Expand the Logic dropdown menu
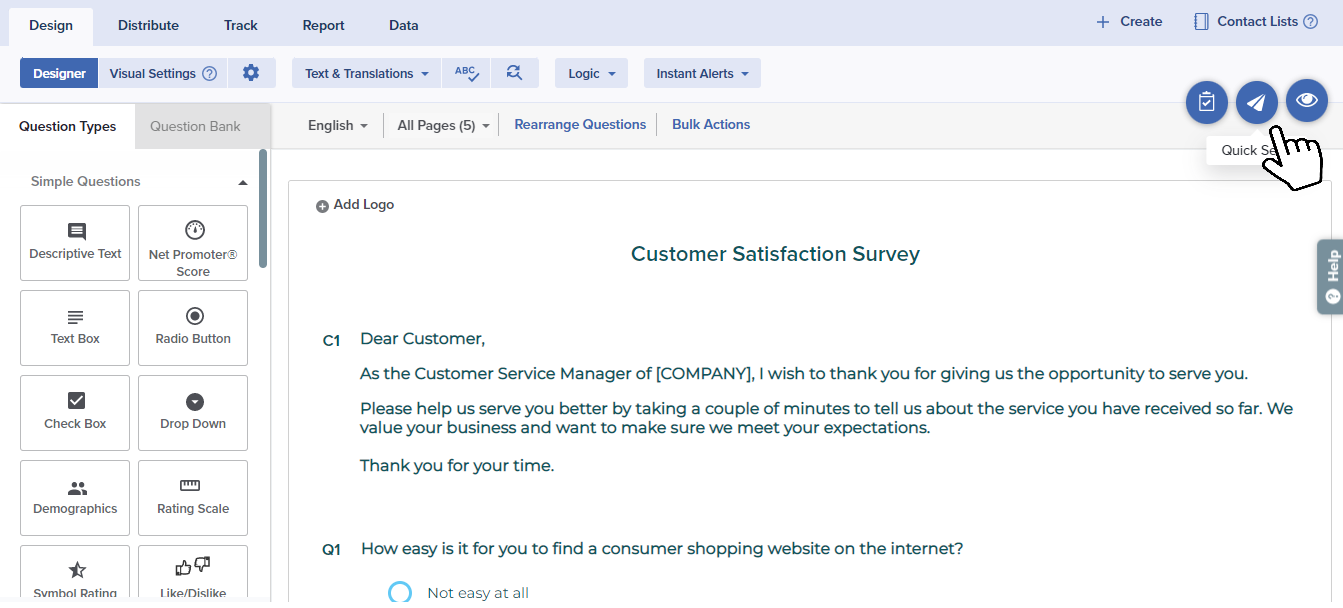The height and width of the screenshot is (608, 1343). pyautogui.click(x=591, y=73)
